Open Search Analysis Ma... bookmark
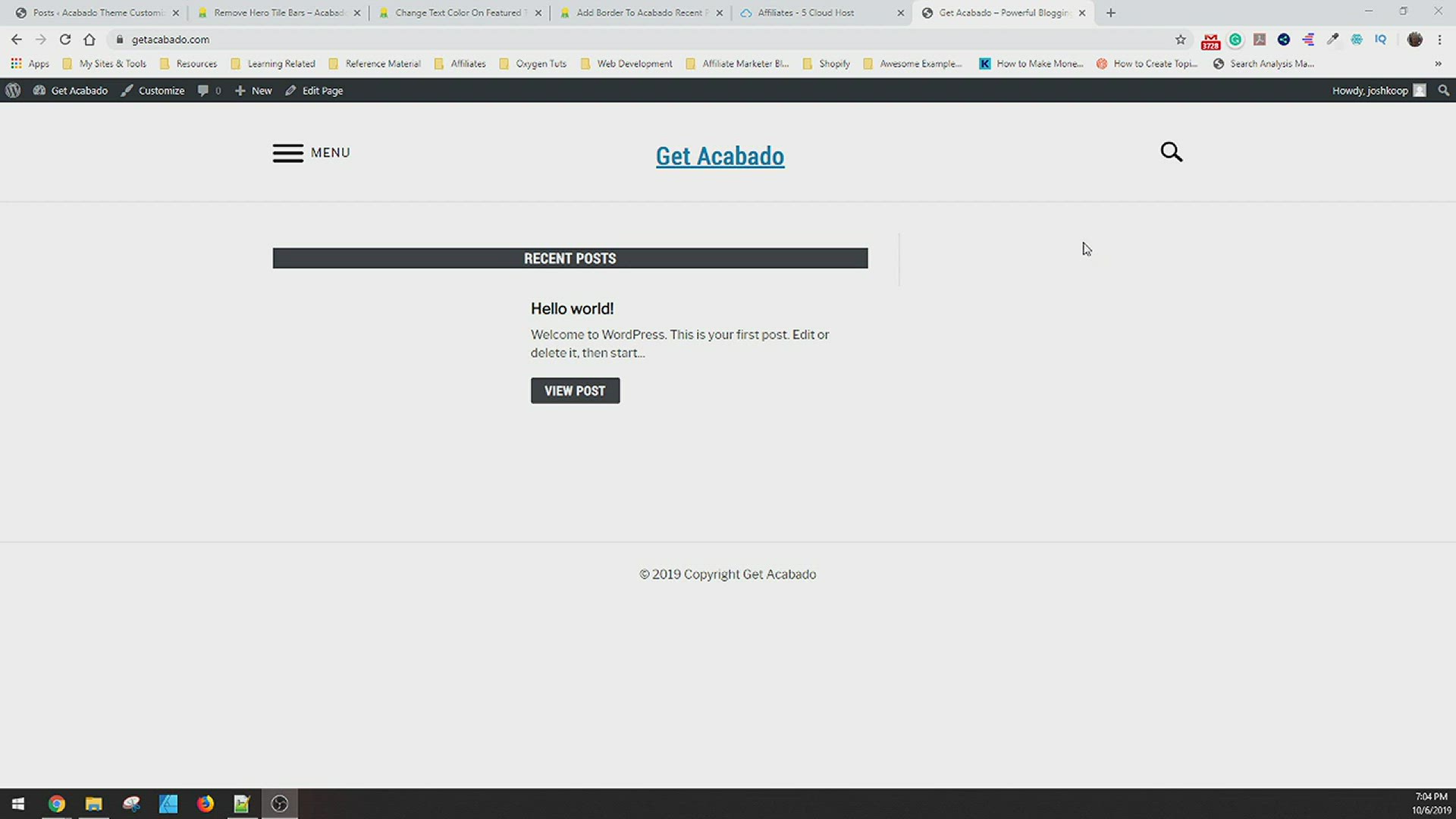 point(1263,64)
